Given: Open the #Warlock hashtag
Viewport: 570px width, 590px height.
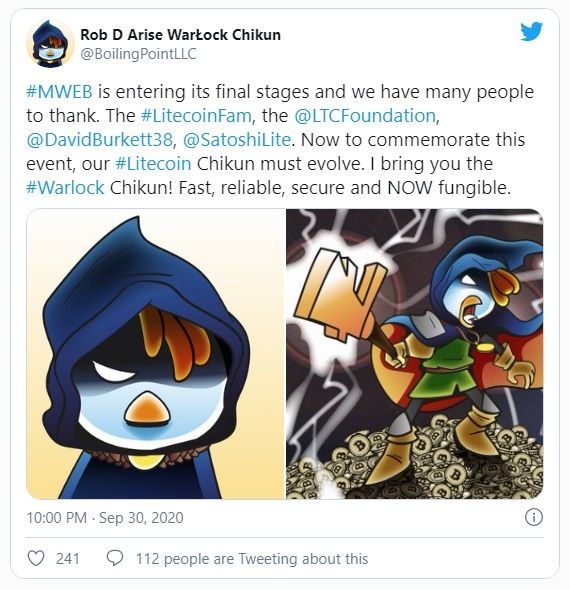Looking at the screenshot, I should (65, 188).
